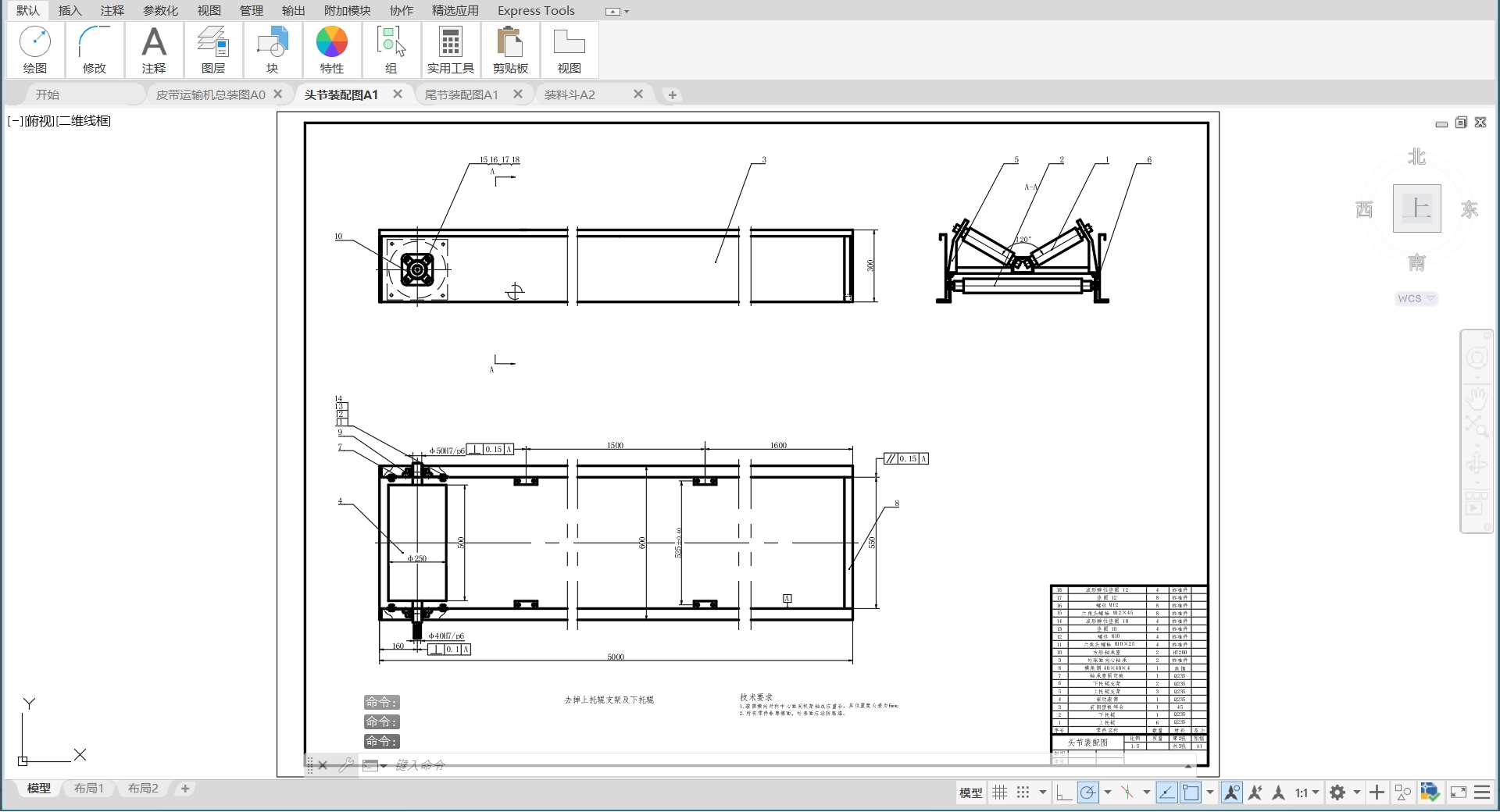Open the SteeringWheels tool in navigation bar
Viewport: 1500px width, 812px height.
1477,358
